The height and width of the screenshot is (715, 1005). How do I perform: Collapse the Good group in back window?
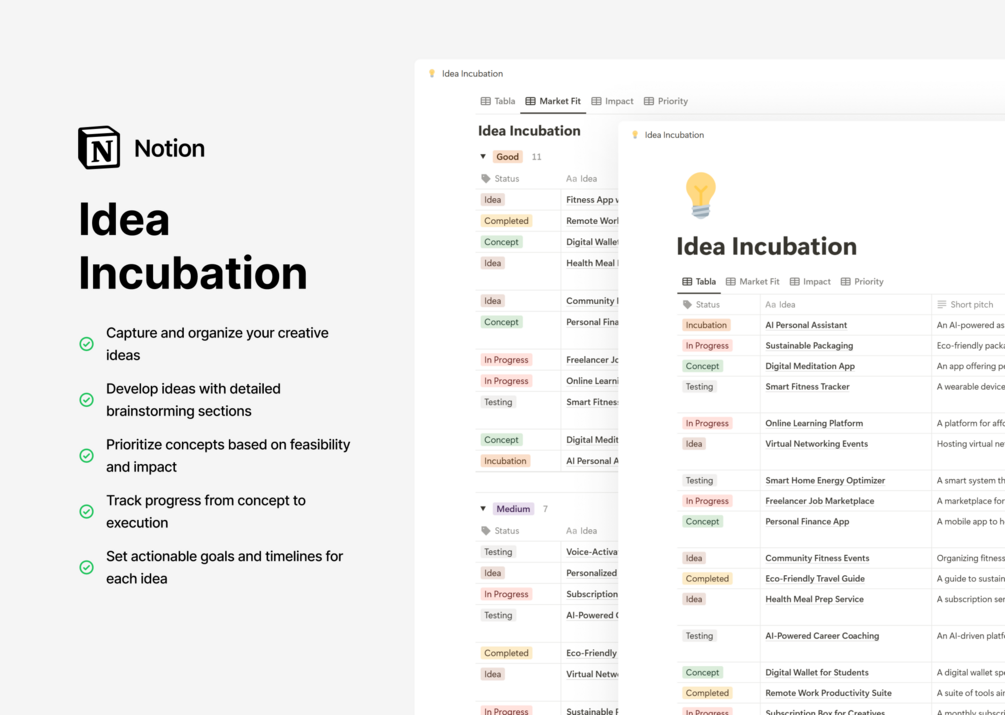pyautogui.click(x=483, y=156)
